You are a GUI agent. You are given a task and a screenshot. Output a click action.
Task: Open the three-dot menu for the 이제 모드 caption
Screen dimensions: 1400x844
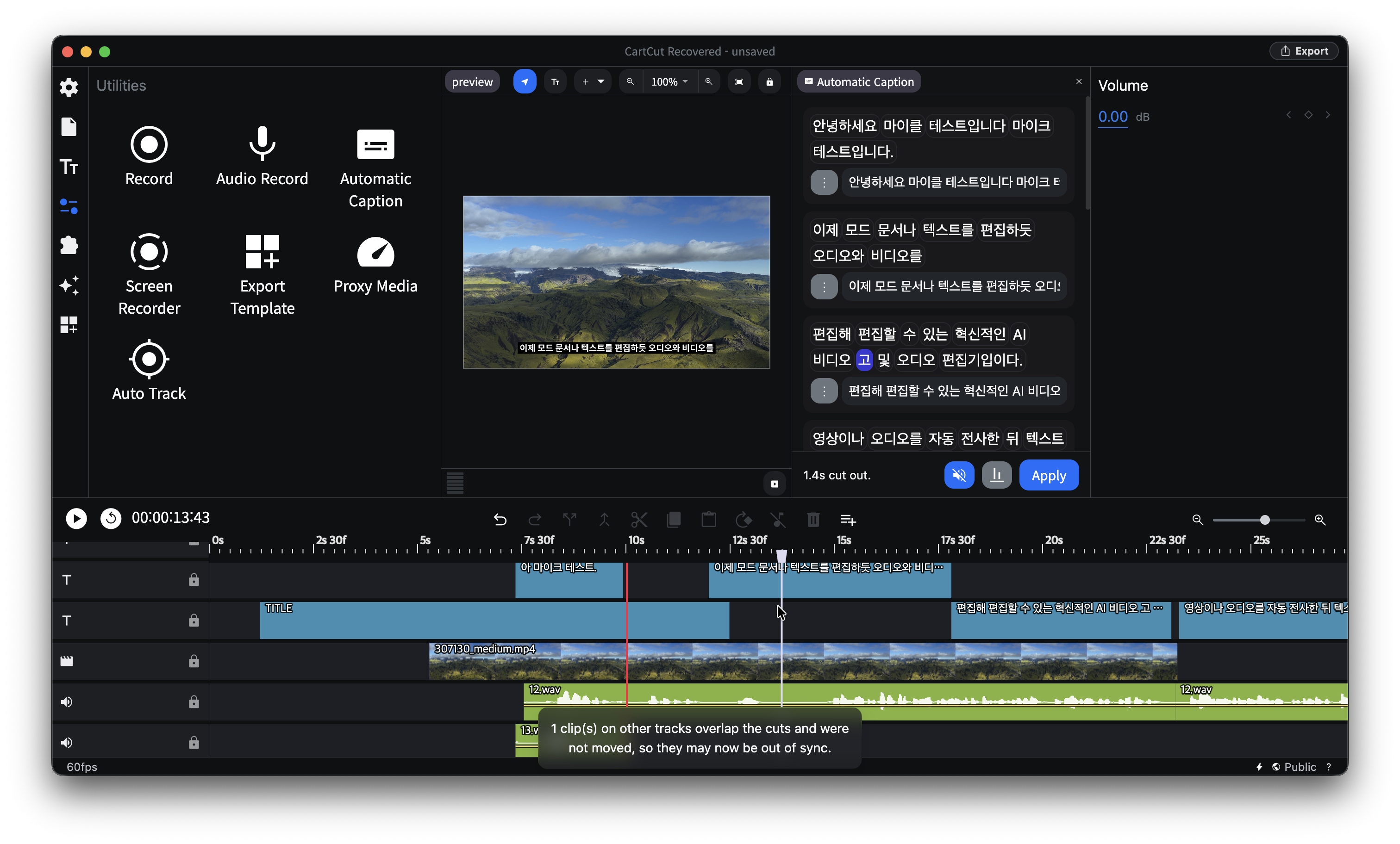pyautogui.click(x=824, y=287)
